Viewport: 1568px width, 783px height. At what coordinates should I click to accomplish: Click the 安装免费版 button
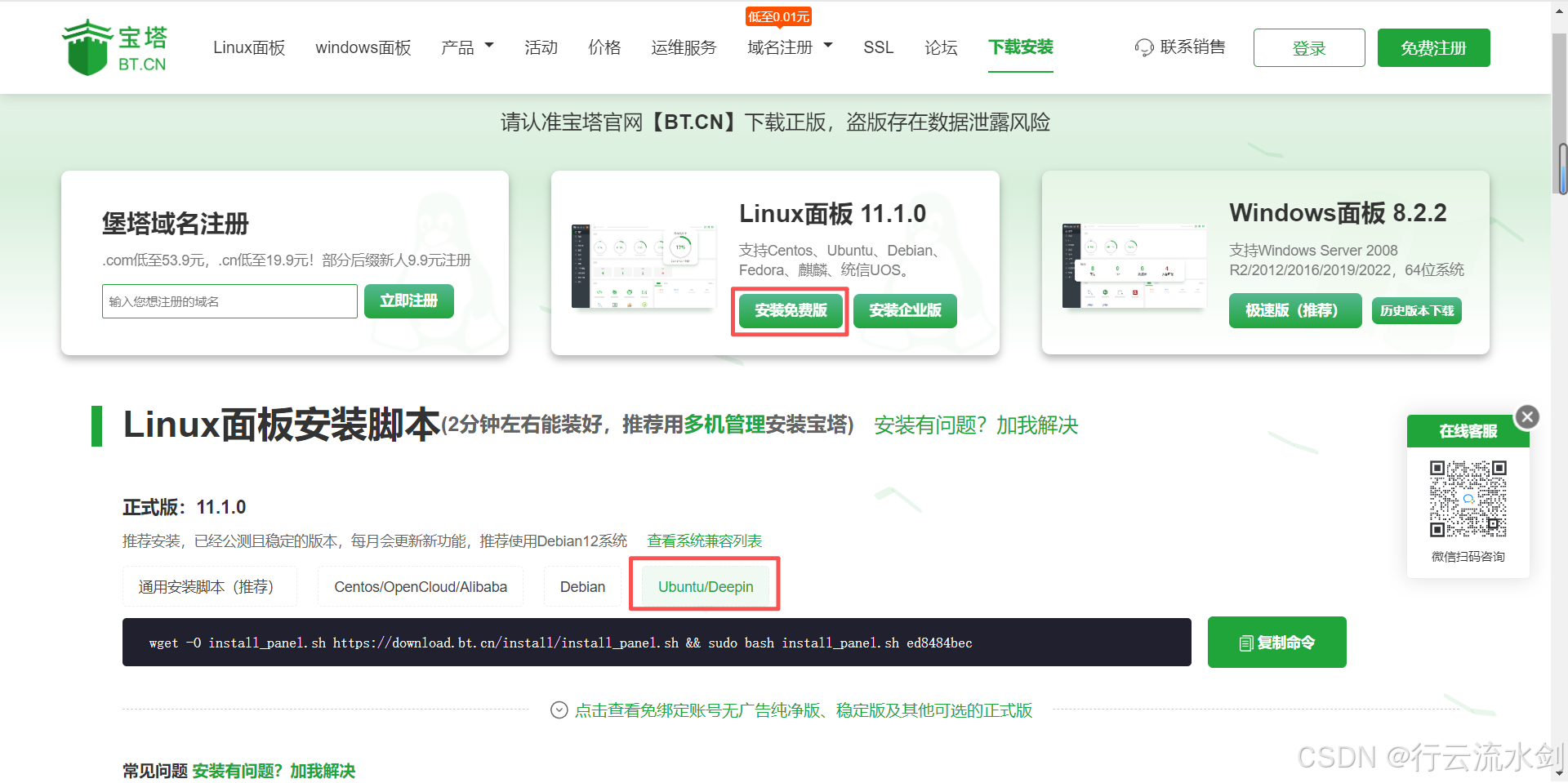[791, 310]
